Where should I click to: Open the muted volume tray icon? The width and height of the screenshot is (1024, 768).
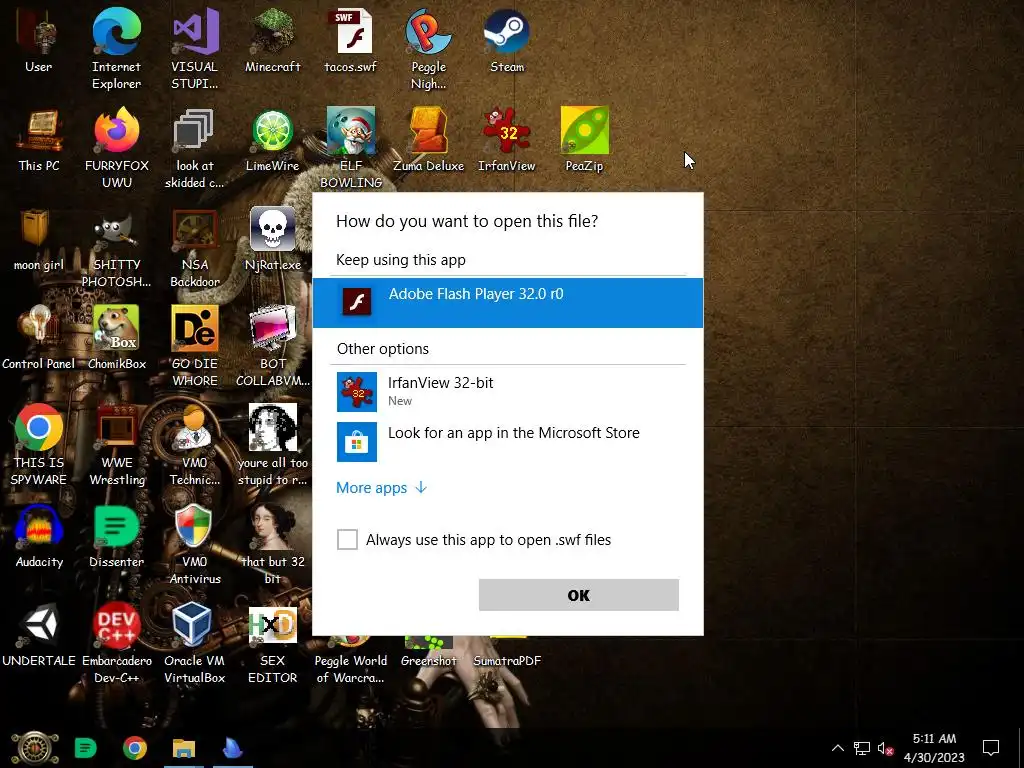click(886, 748)
